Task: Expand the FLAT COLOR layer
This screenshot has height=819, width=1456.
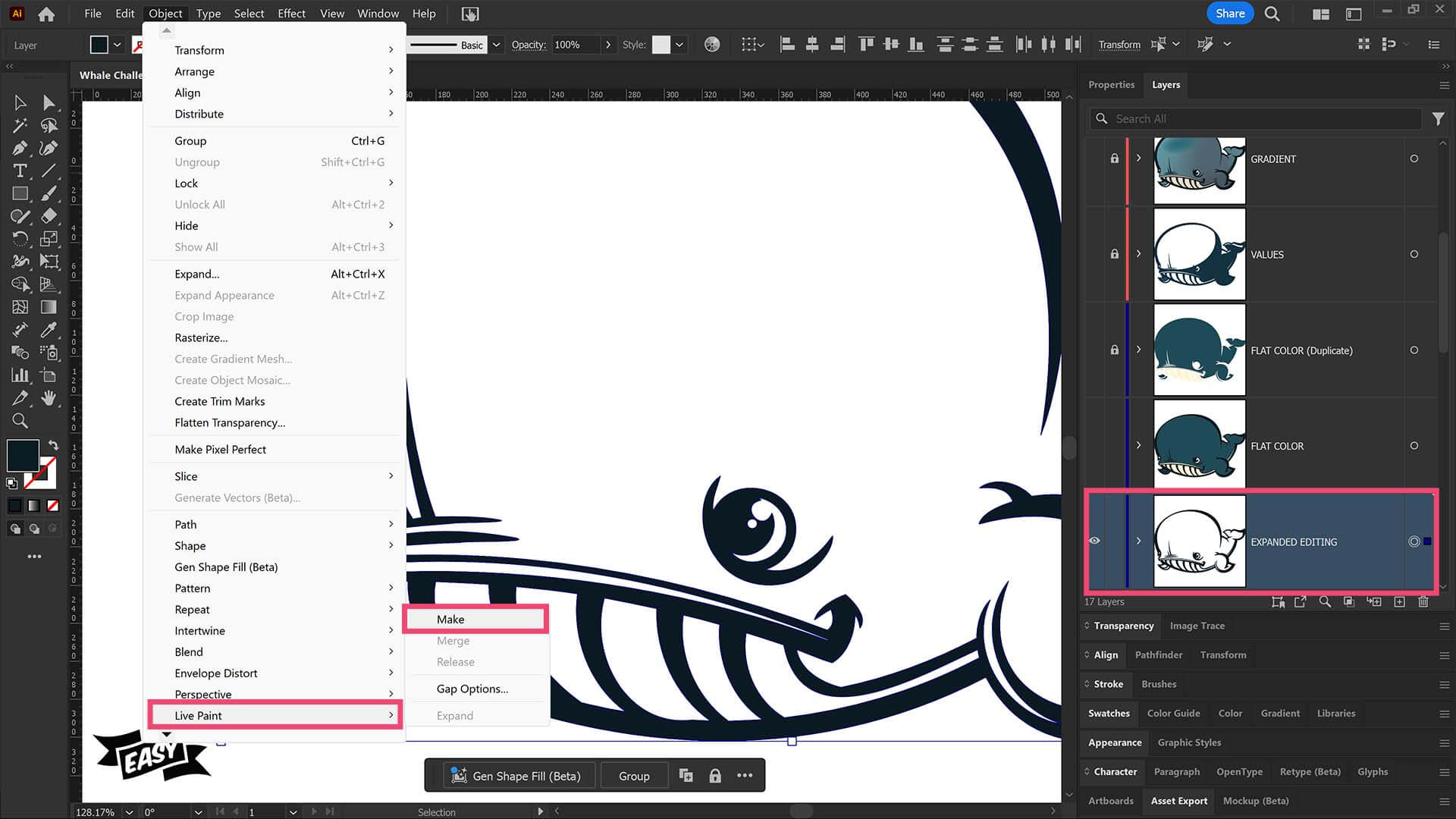Action: (1138, 445)
